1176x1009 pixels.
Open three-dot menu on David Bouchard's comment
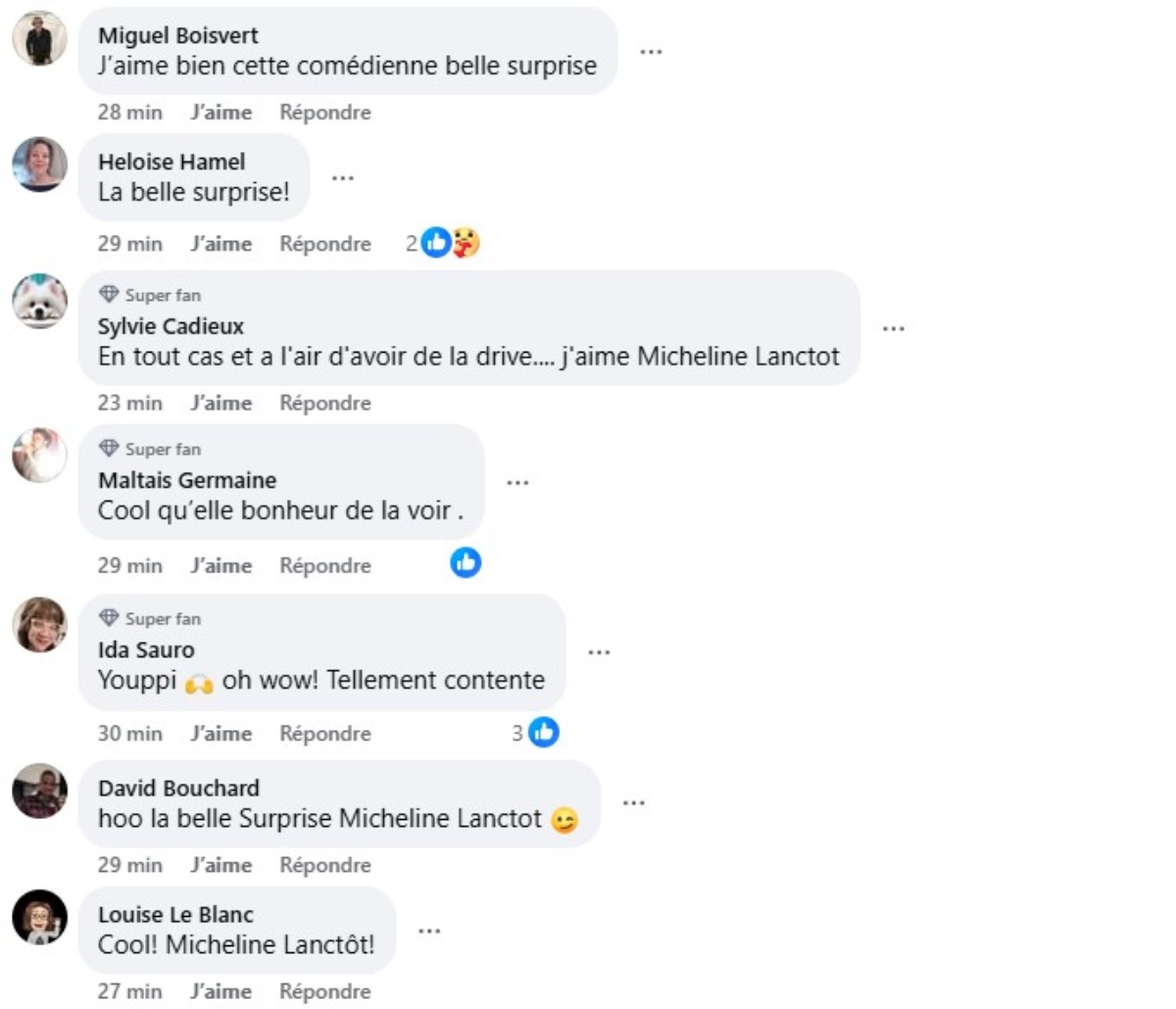[x=634, y=803]
